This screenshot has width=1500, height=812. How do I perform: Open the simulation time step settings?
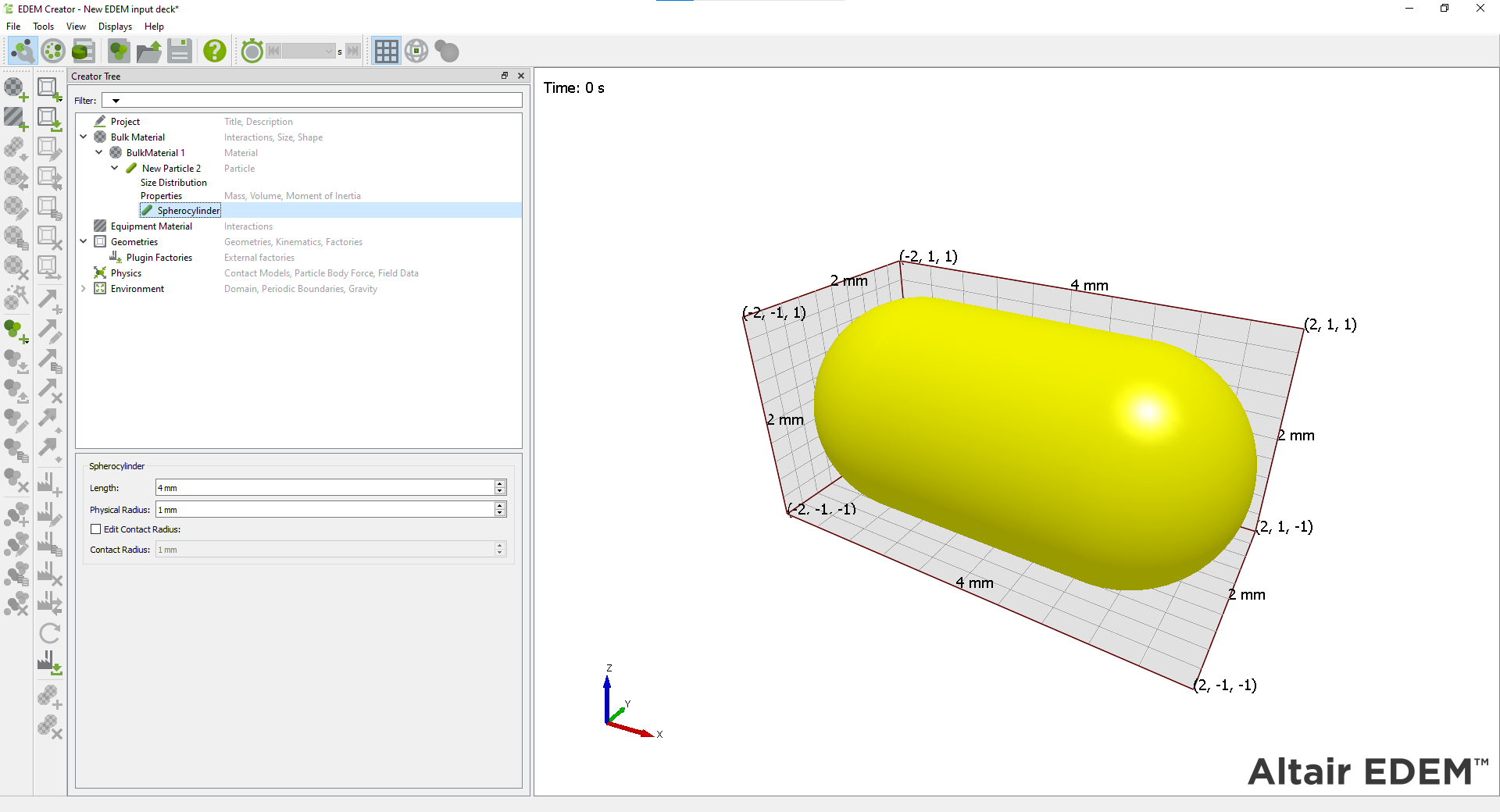pyautogui.click(x=252, y=51)
